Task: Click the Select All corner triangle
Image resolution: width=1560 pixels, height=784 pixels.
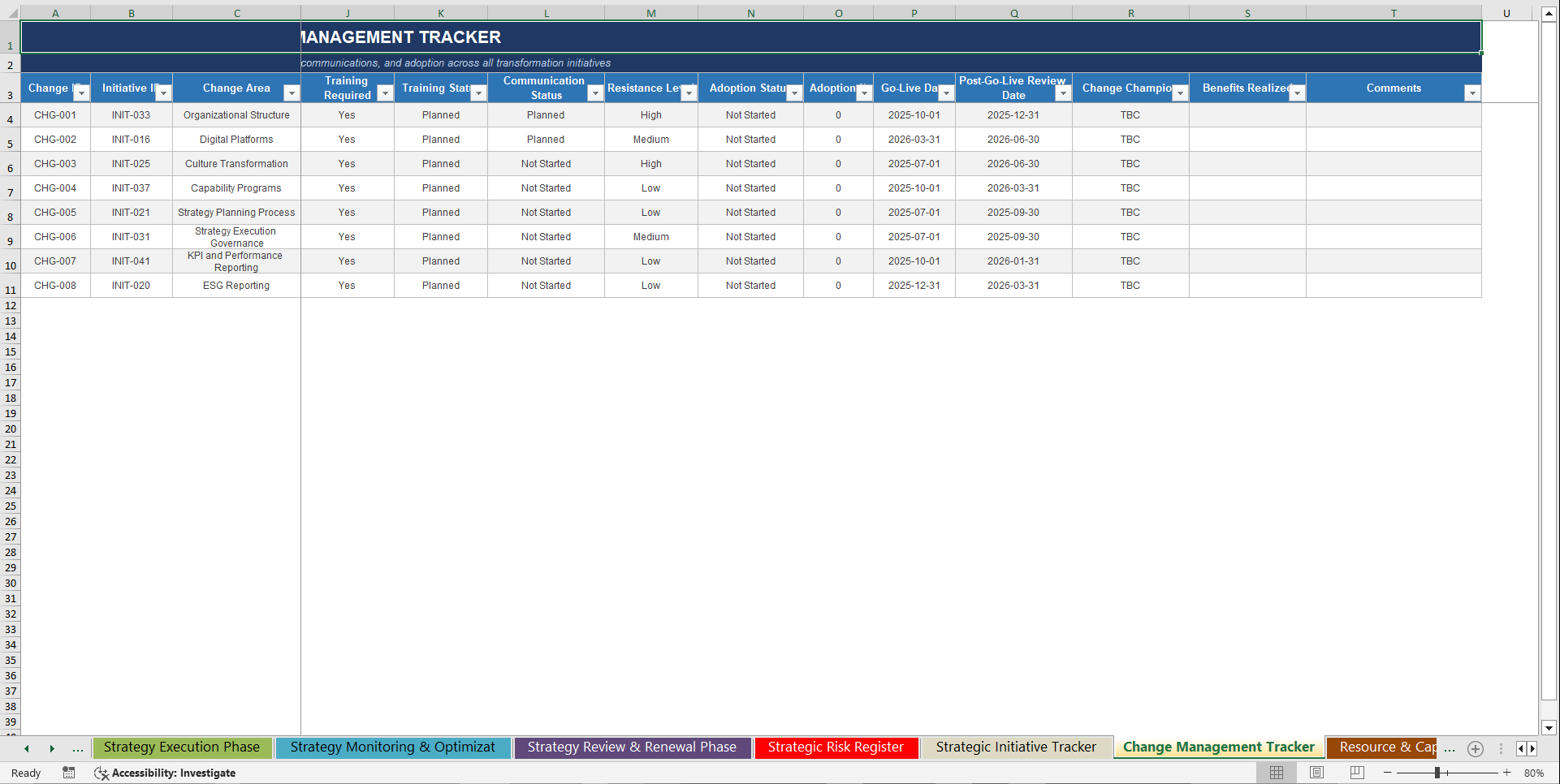Action: [x=11, y=13]
